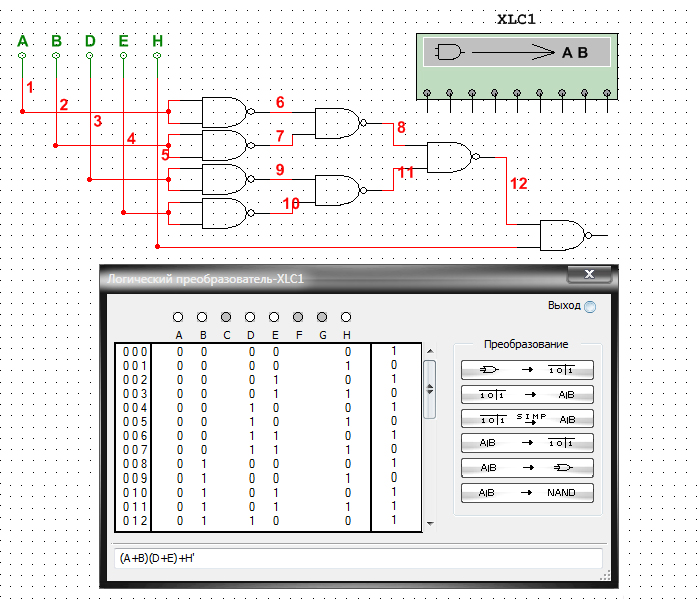The image size is (697, 599).
Task: Click truth table to simplified expression SIMP button
Action: click(527, 419)
